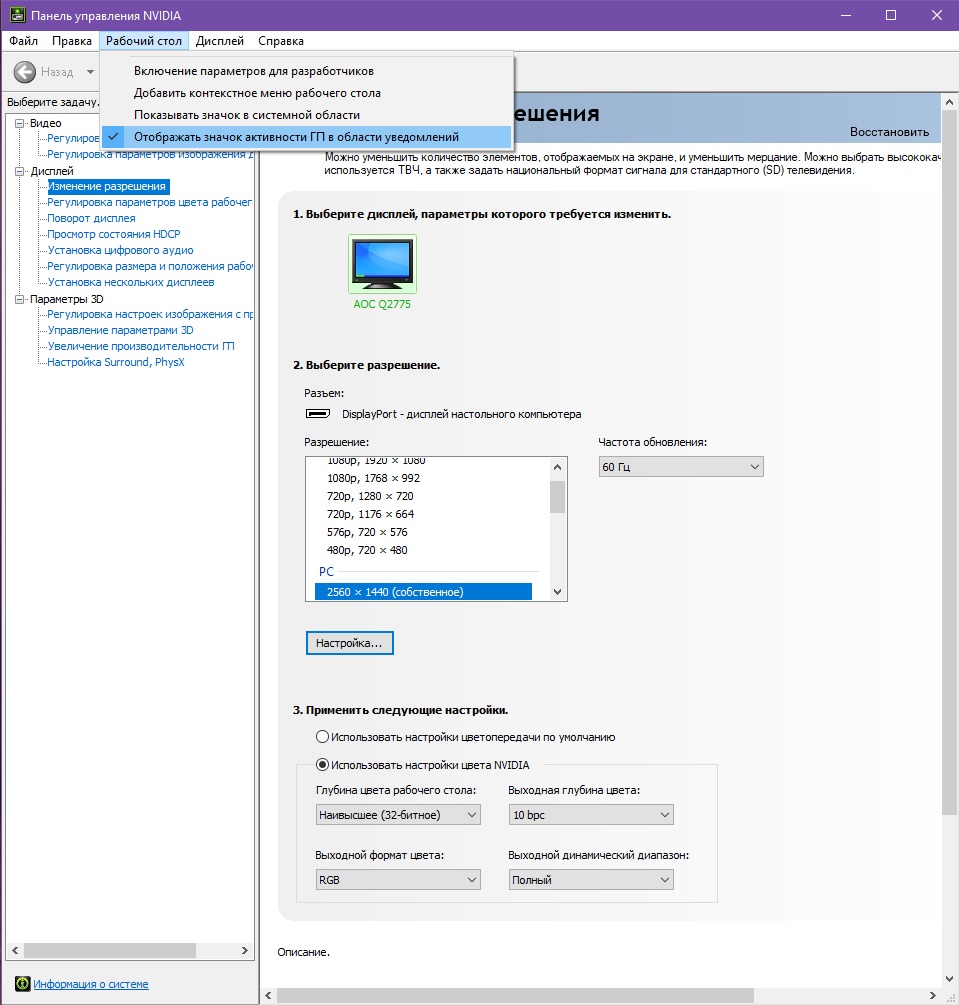Click main panel vertical scroll up arrow

tap(949, 102)
